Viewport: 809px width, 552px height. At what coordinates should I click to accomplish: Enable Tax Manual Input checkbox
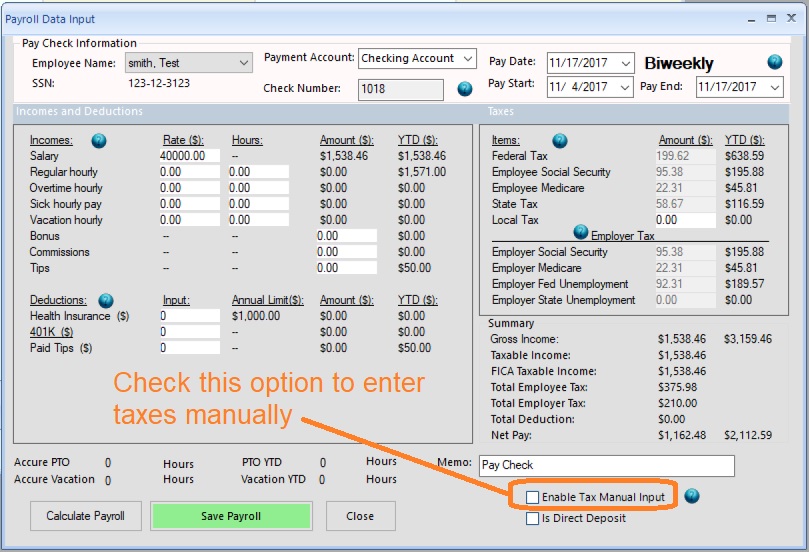[533, 497]
